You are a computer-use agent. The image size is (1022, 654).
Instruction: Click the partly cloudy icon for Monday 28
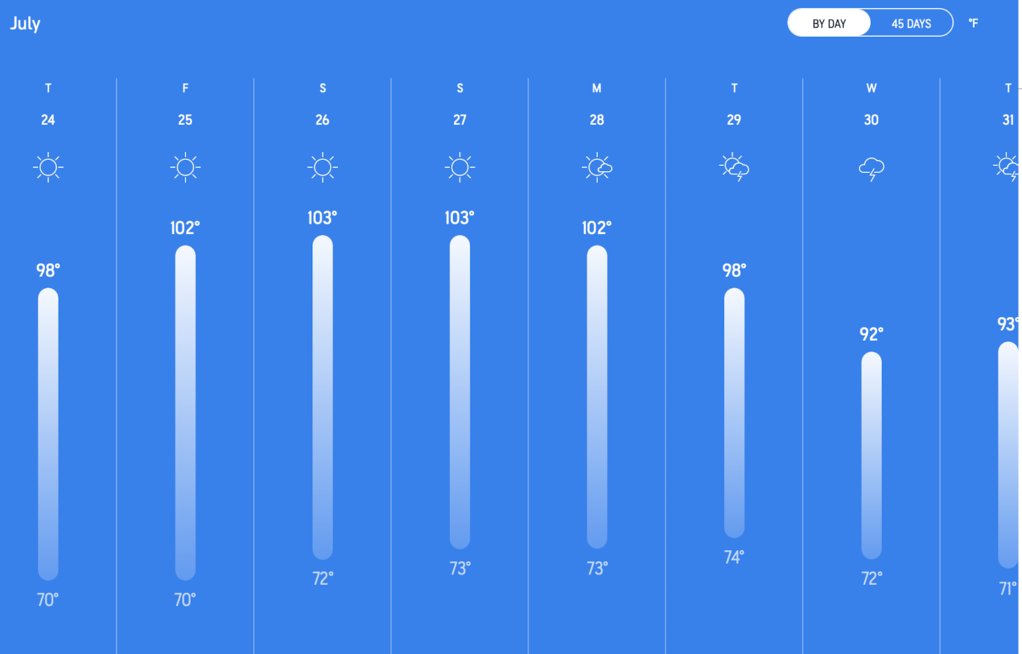tap(597, 168)
